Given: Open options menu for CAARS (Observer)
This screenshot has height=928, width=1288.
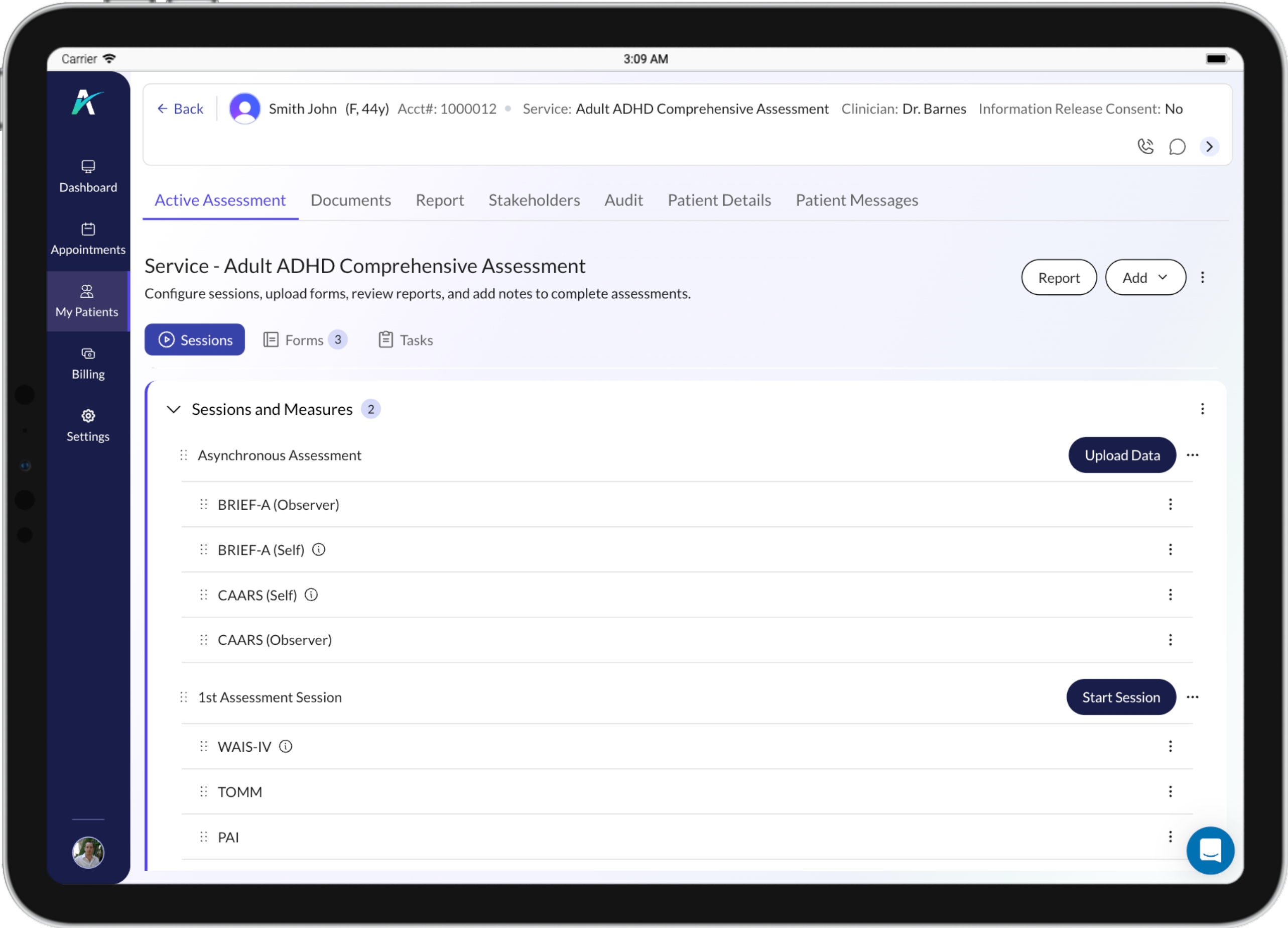Looking at the screenshot, I should tap(1171, 639).
